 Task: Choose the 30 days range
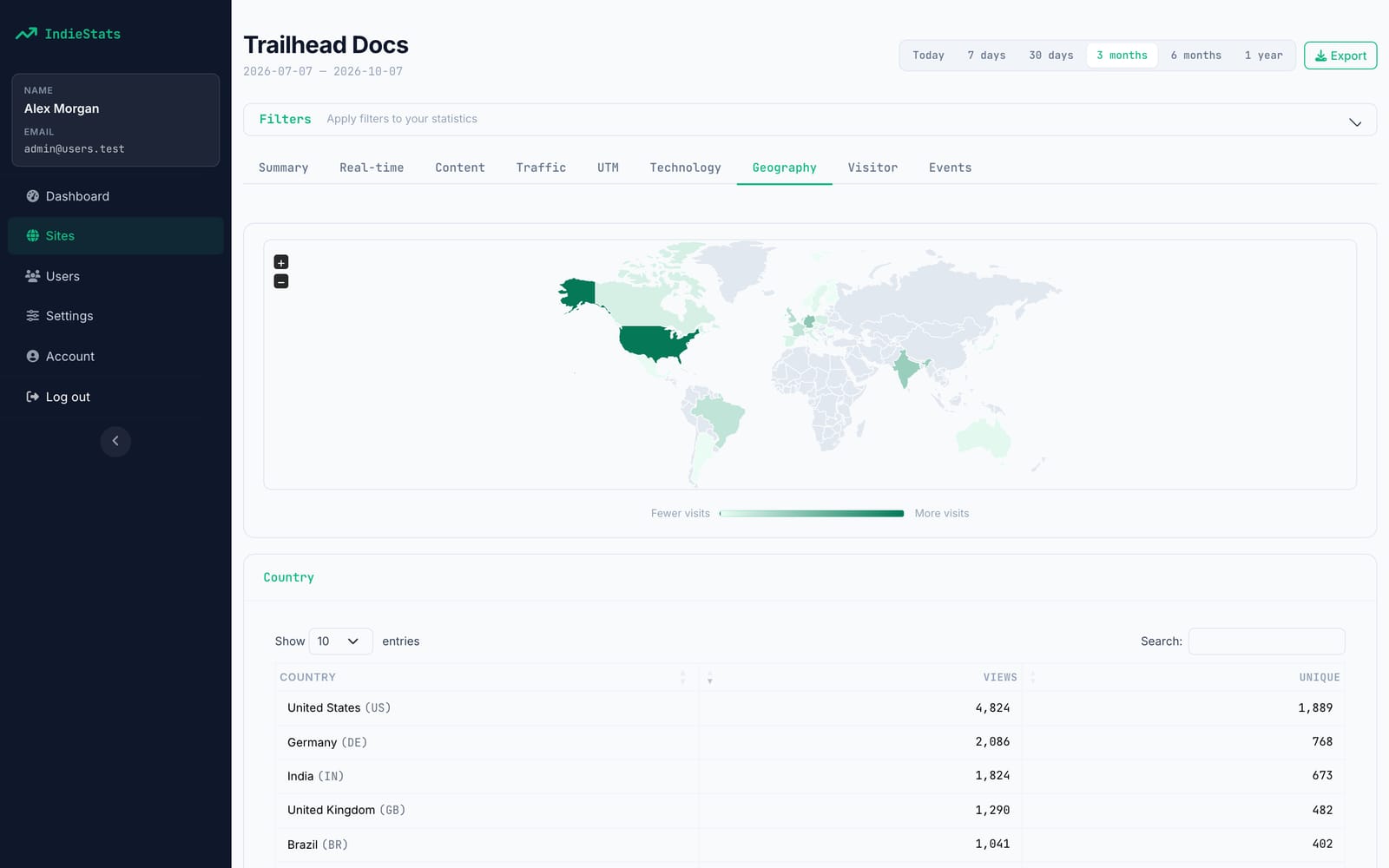coord(1051,56)
